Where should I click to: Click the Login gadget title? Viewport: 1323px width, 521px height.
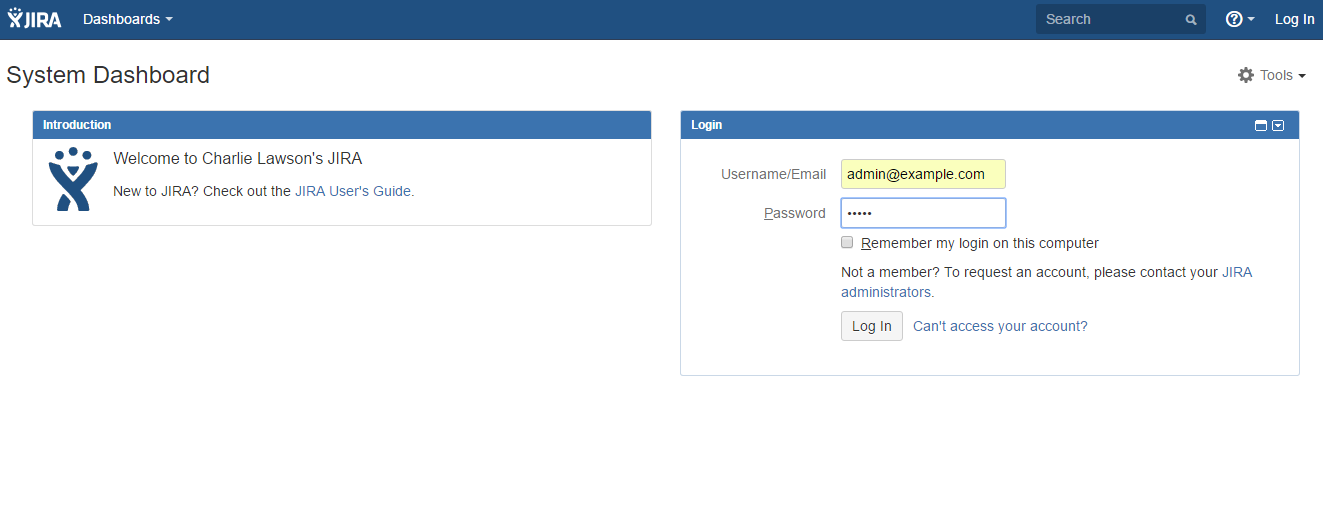pos(706,125)
